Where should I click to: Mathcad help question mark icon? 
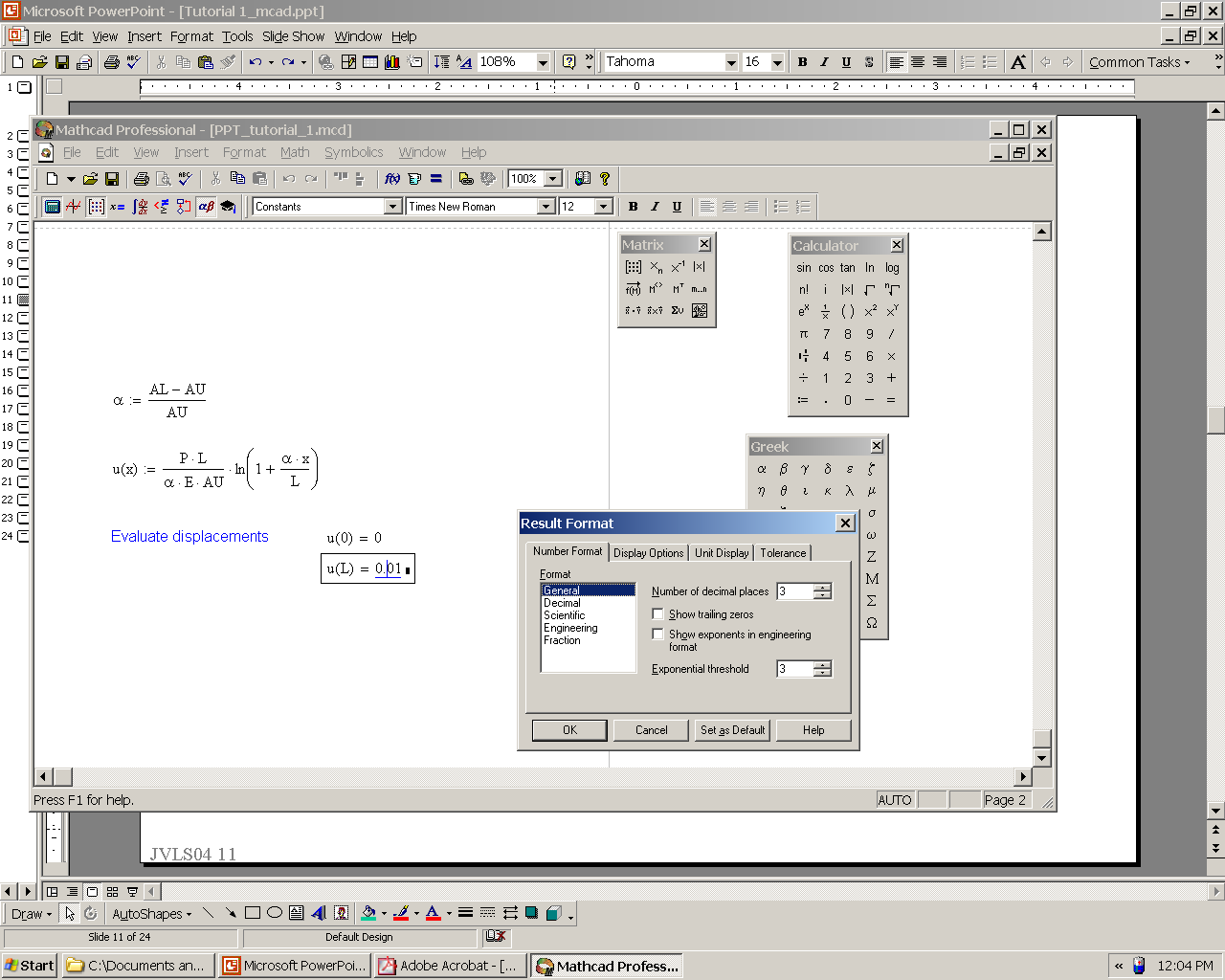click(605, 179)
